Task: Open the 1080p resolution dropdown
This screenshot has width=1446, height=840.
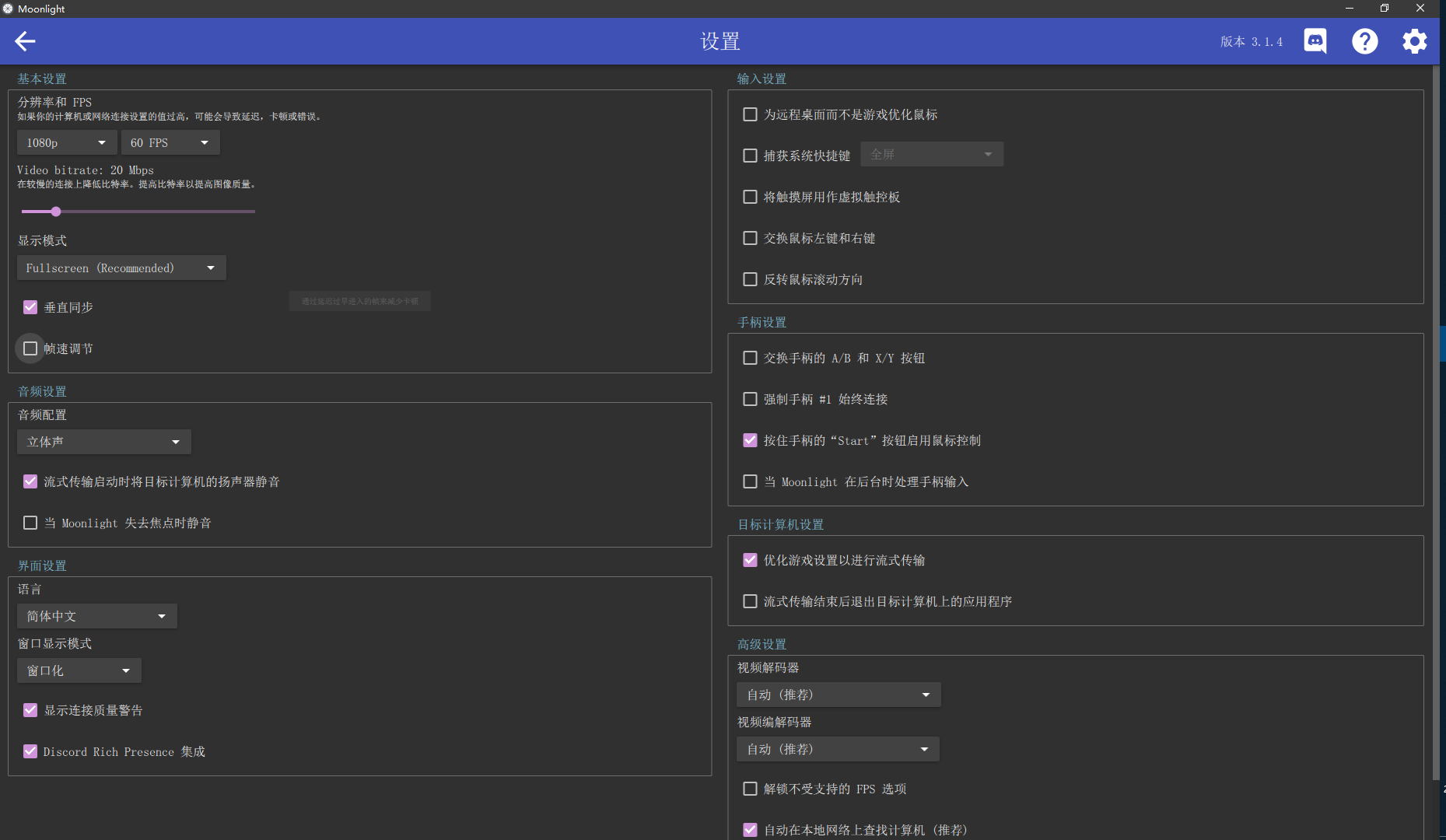Action: [67, 142]
